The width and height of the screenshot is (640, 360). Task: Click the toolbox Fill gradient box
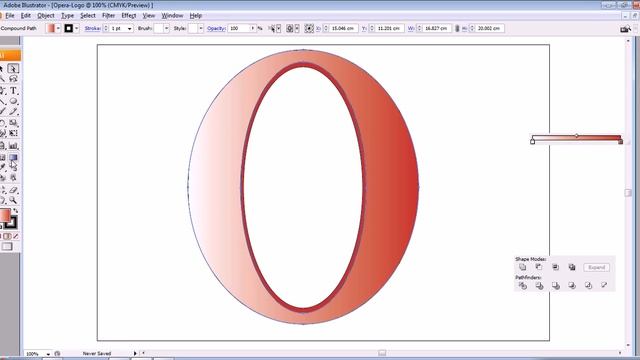coord(5,215)
